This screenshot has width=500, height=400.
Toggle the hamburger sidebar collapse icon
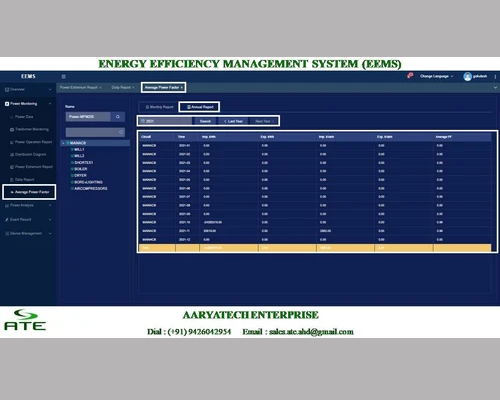(x=63, y=77)
